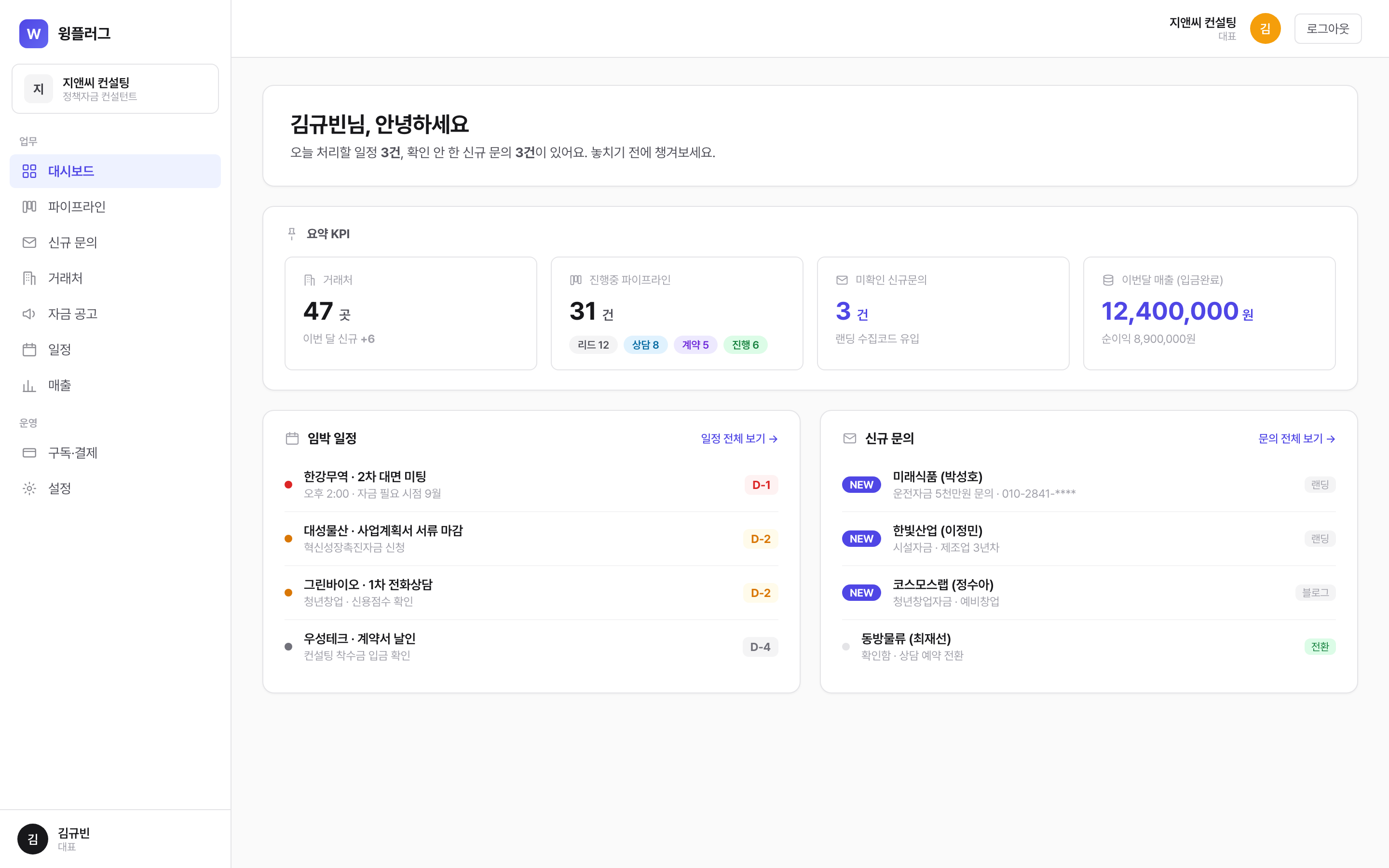The image size is (1389, 868).
Task: Open the 거래처 47 곳 KPI card
Action: click(x=411, y=313)
